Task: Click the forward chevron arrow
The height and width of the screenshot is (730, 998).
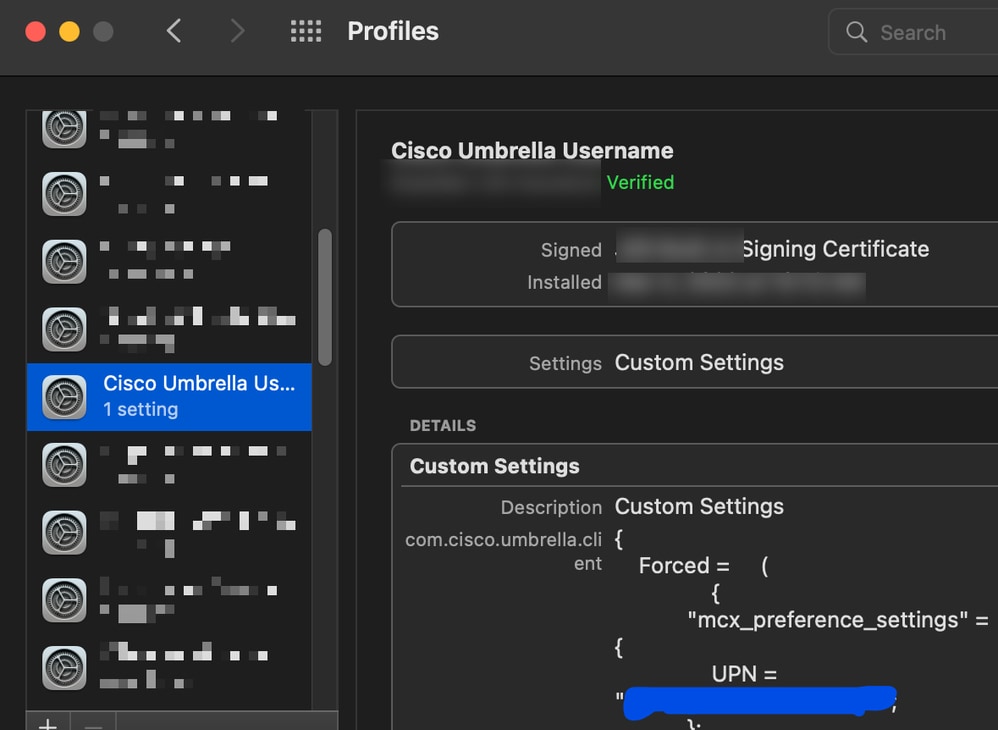Action: [x=237, y=32]
